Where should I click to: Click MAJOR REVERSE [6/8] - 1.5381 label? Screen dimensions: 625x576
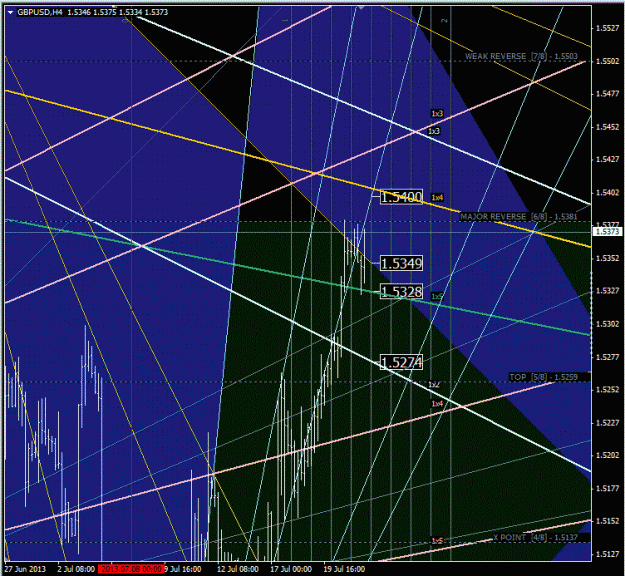click(519, 216)
